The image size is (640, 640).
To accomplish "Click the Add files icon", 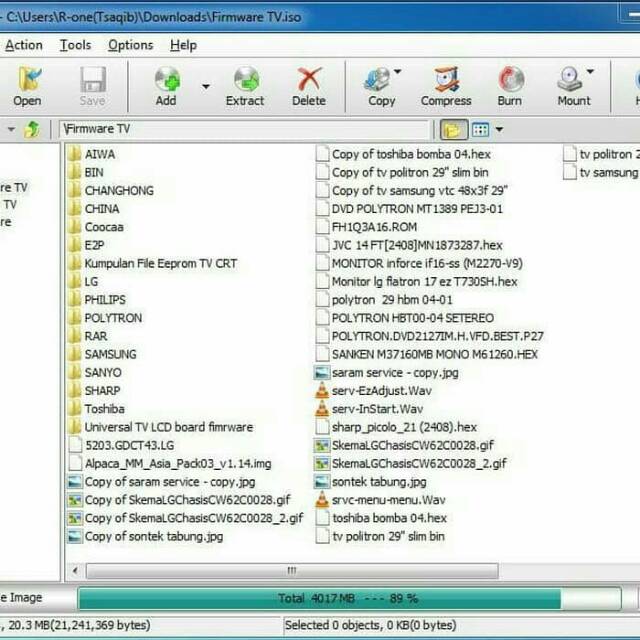I will tap(166, 85).
